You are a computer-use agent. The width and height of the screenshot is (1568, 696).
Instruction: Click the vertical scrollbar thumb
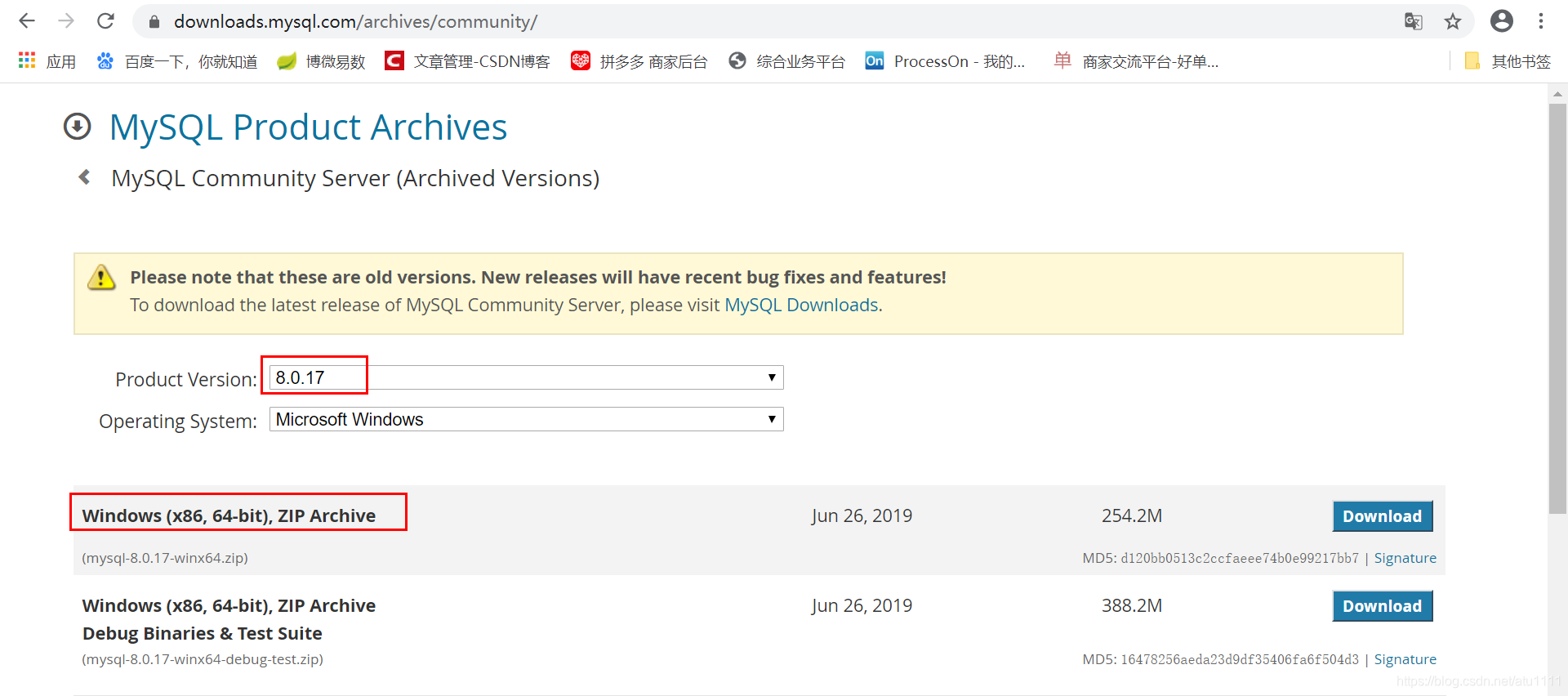1557,309
